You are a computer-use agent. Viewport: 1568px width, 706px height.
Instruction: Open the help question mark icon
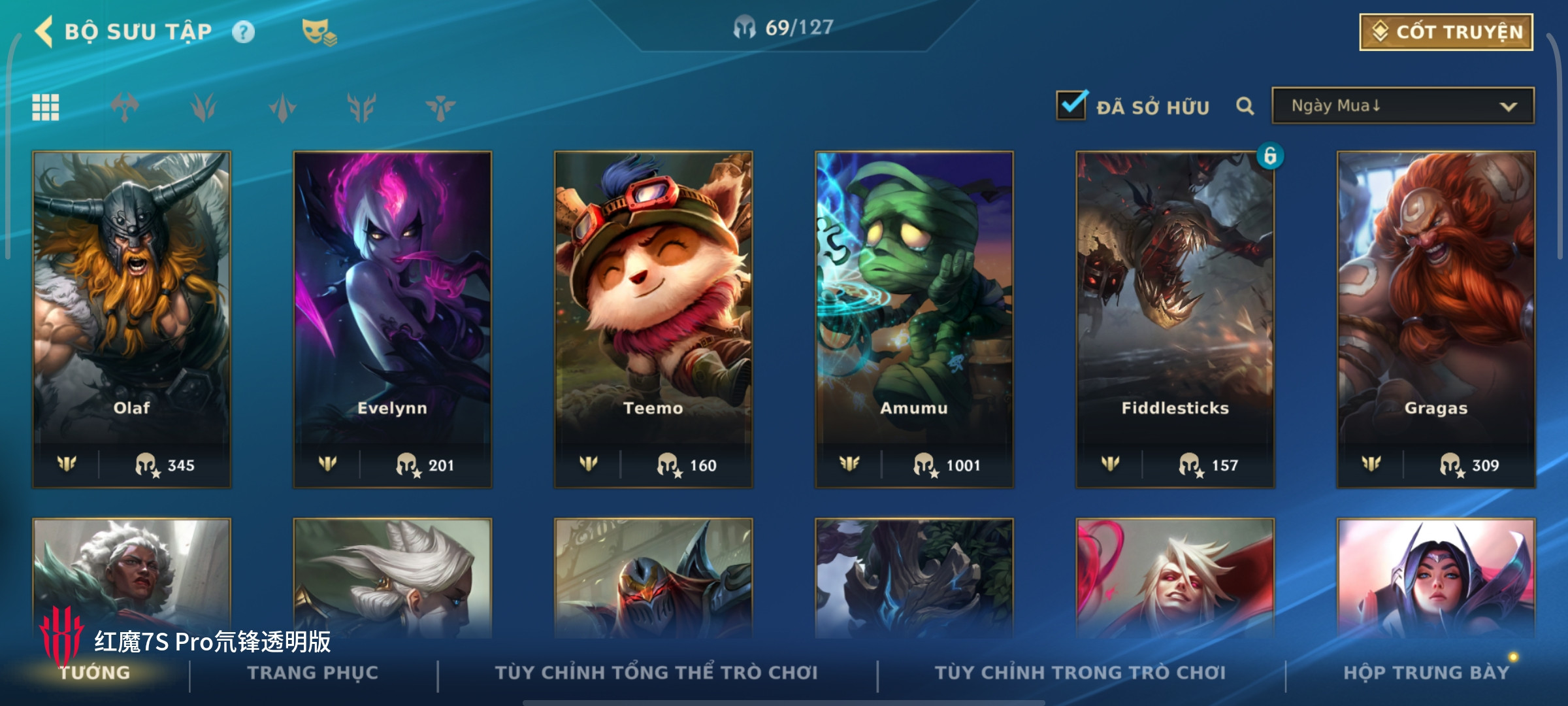[244, 32]
